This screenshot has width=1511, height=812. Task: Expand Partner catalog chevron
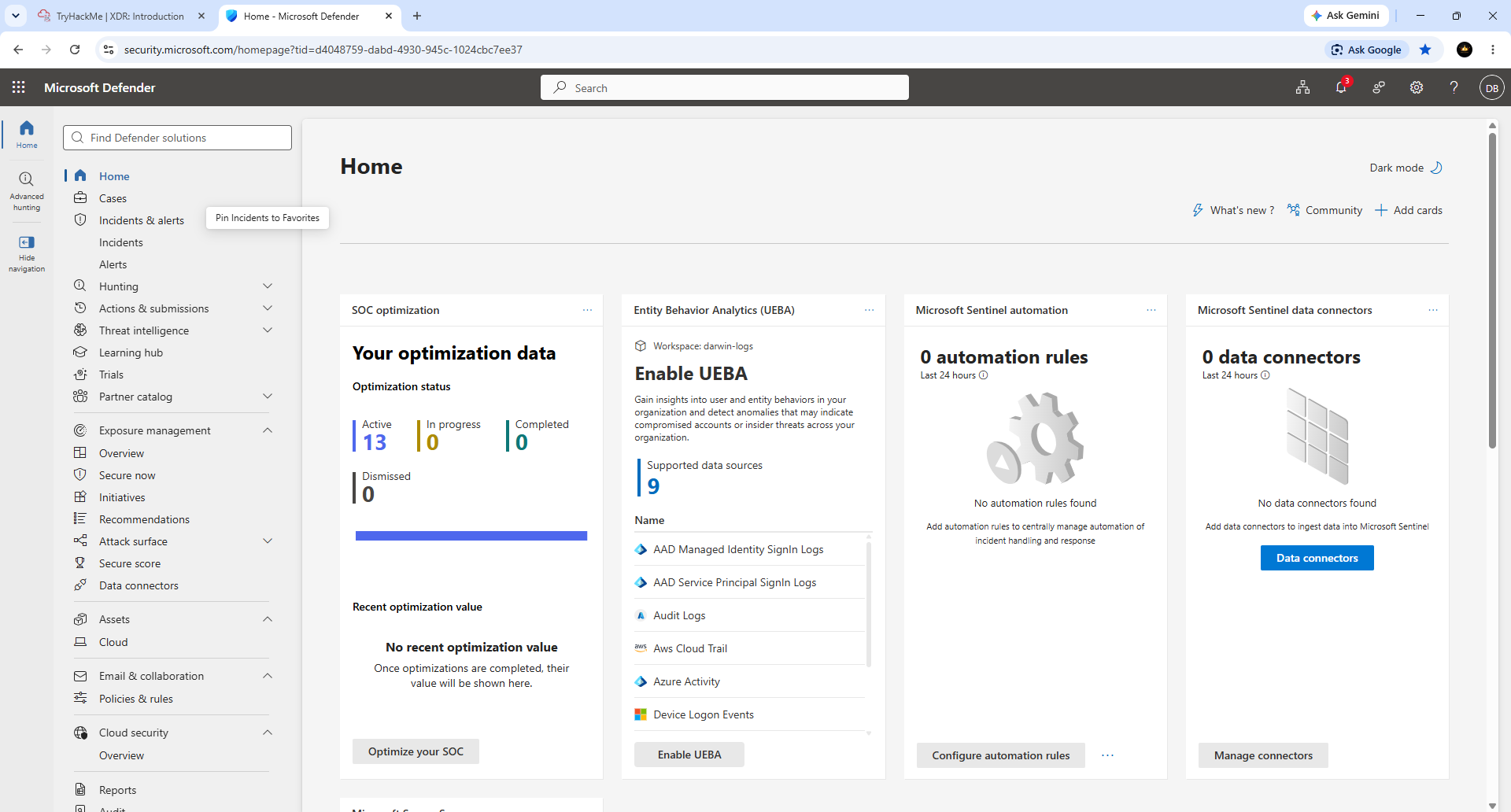tap(268, 397)
